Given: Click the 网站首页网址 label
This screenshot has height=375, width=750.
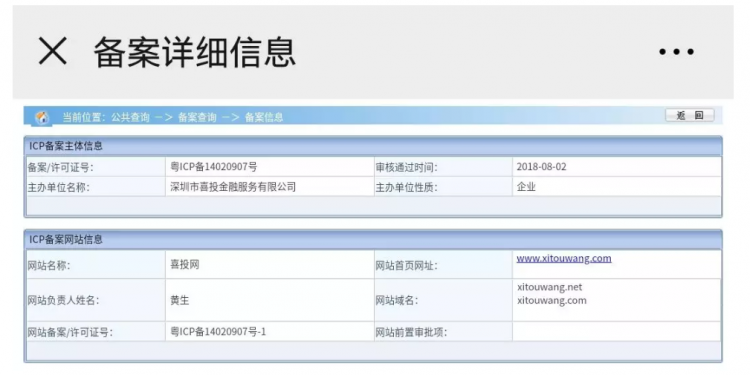Looking at the screenshot, I should coord(407,265).
